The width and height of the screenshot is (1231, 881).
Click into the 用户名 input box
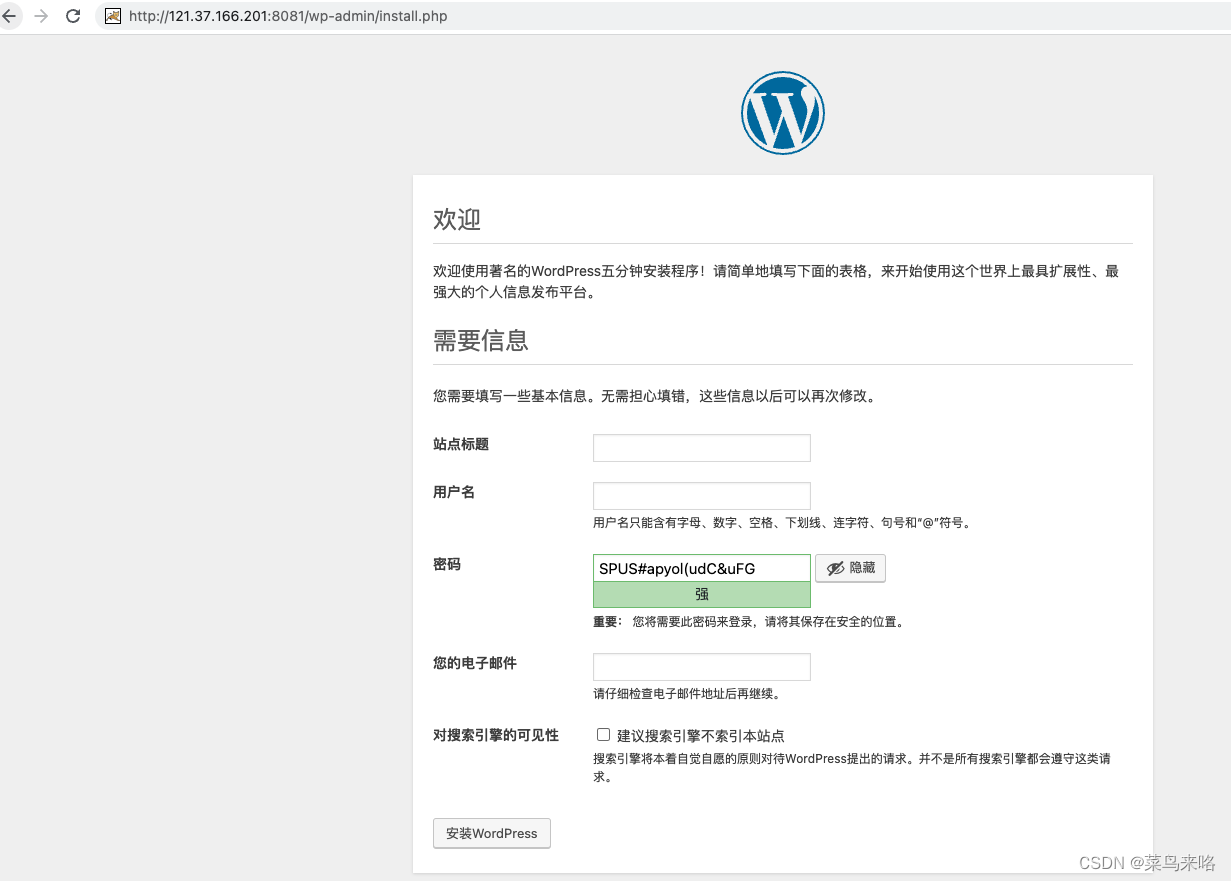701,496
